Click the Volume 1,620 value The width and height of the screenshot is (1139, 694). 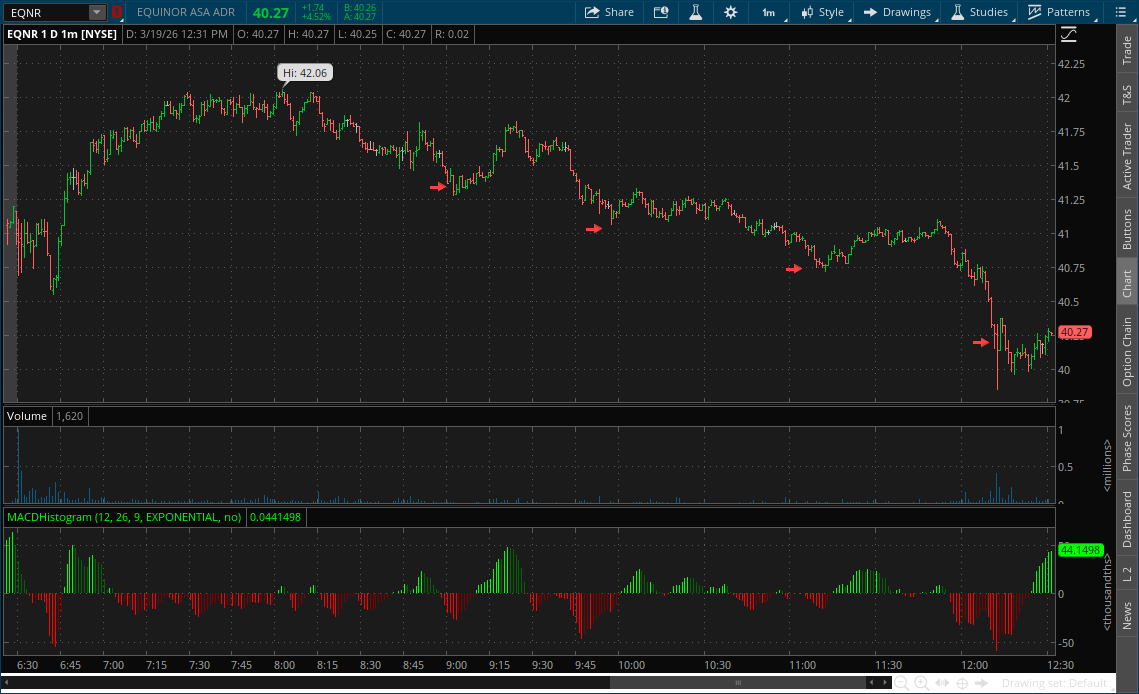70,416
